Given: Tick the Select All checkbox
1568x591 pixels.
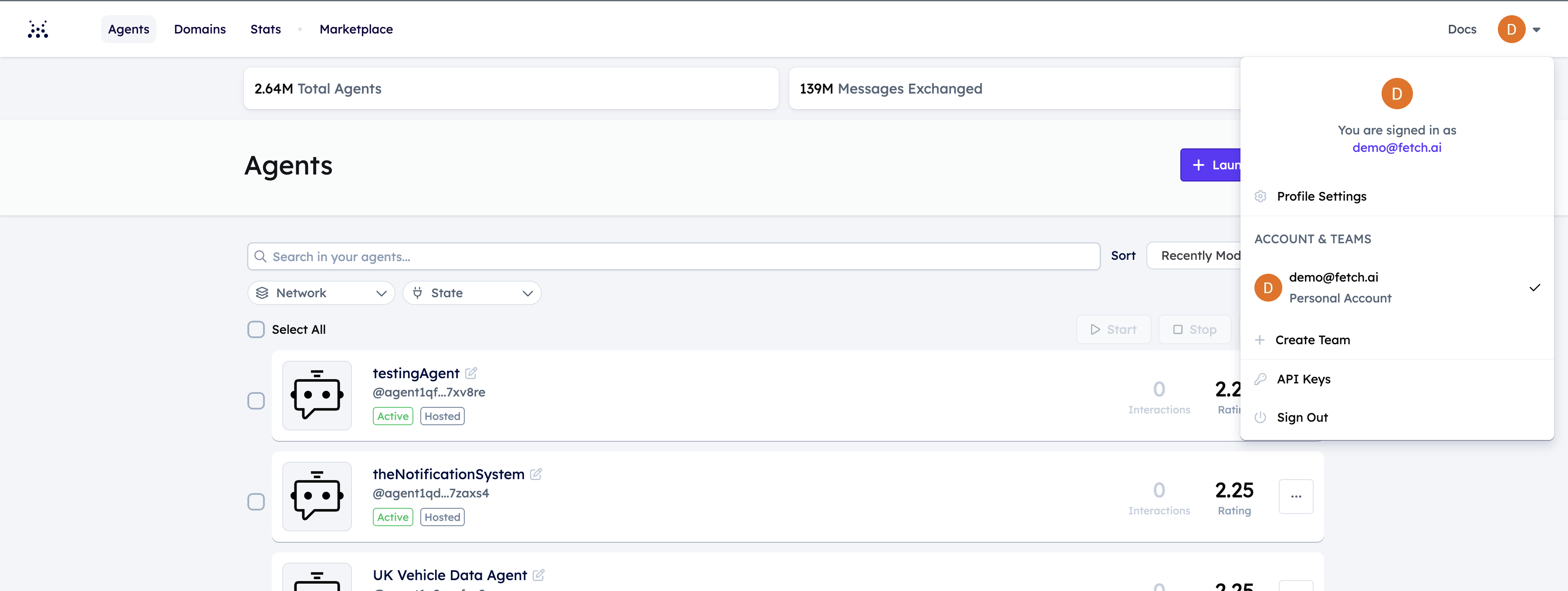Looking at the screenshot, I should click(256, 329).
